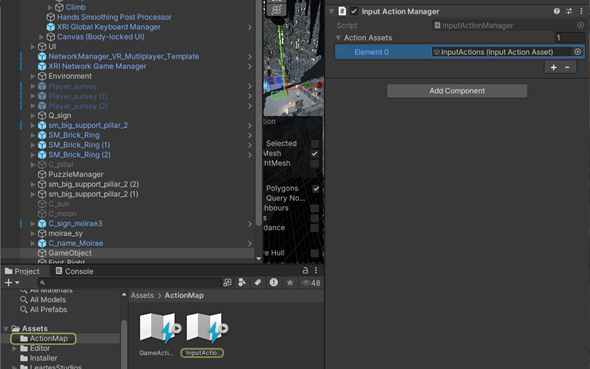Disable the Input Action Manager component checkbox
The image size is (590, 369).
tap(354, 11)
